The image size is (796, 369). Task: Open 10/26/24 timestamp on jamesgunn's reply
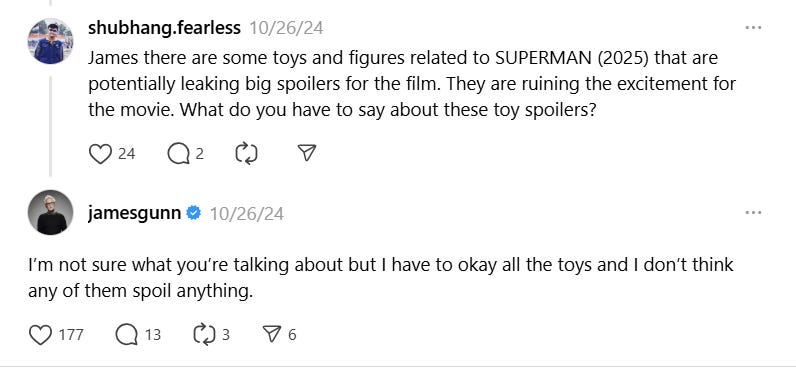point(247,214)
